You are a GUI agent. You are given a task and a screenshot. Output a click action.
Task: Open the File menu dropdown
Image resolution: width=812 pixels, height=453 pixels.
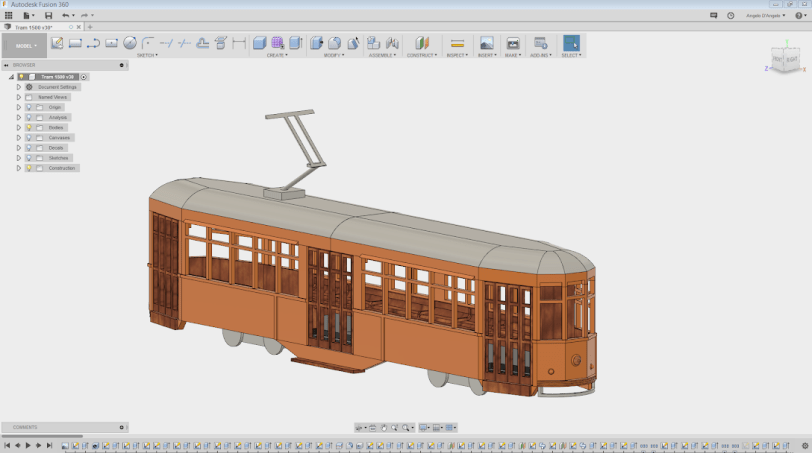(x=28, y=16)
